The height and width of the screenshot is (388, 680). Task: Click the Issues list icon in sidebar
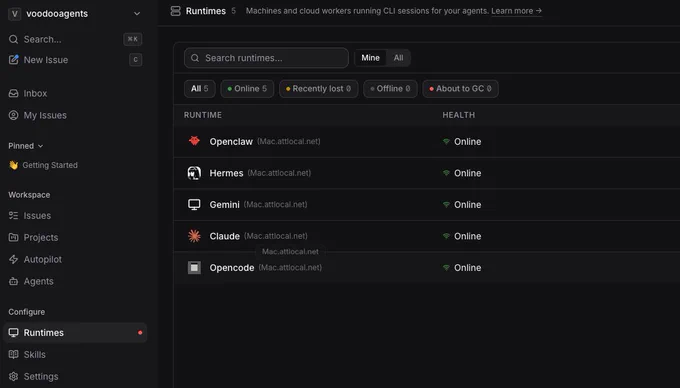pos(13,215)
